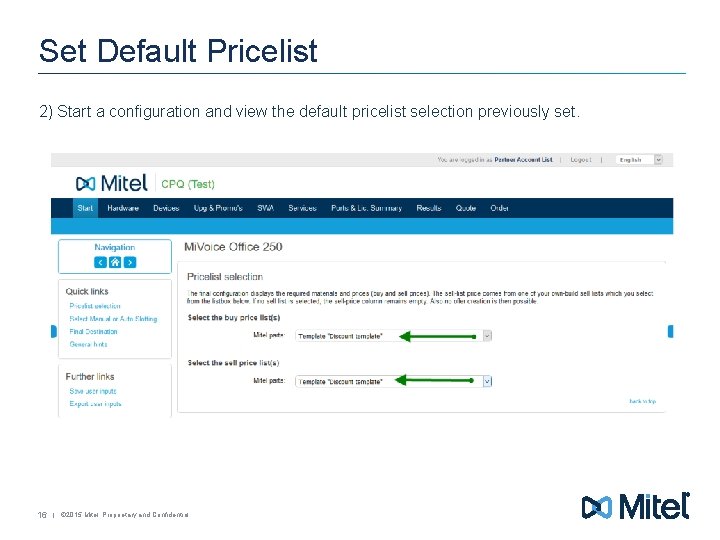The width and height of the screenshot is (720, 540).
Task: Switch to the Services tab
Action: coord(303,208)
